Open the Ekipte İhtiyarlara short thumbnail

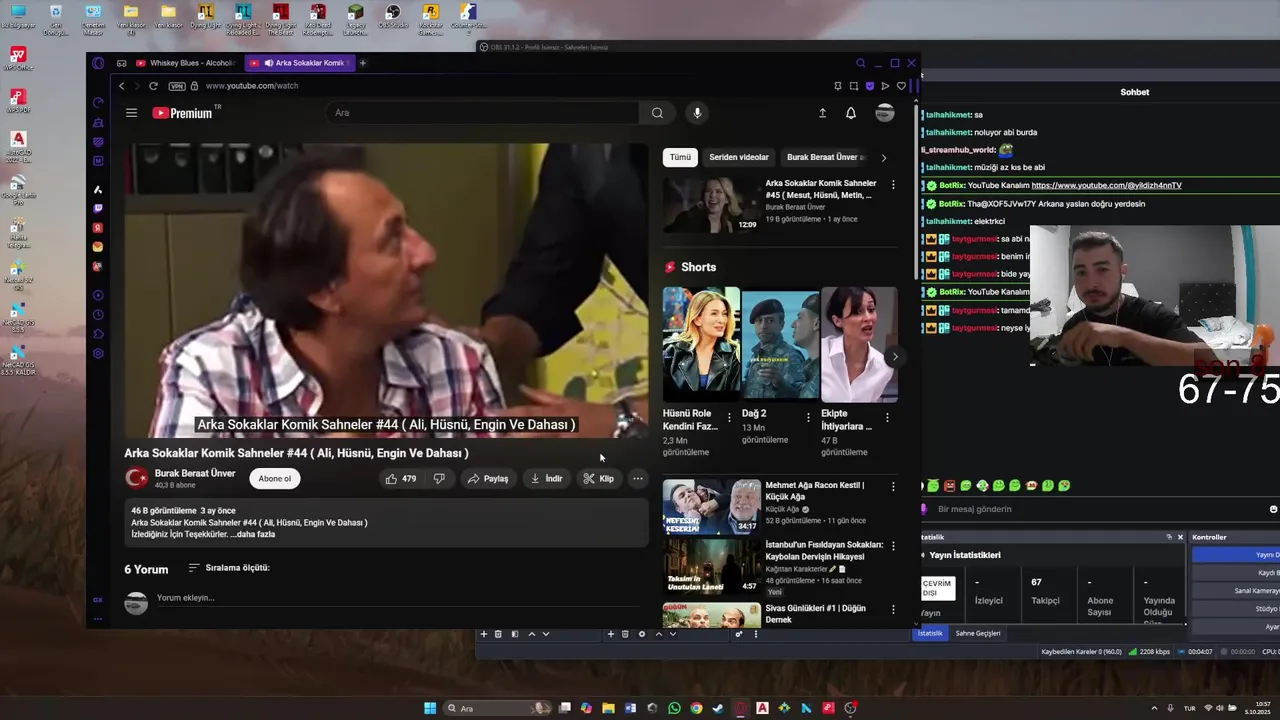(x=859, y=344)
